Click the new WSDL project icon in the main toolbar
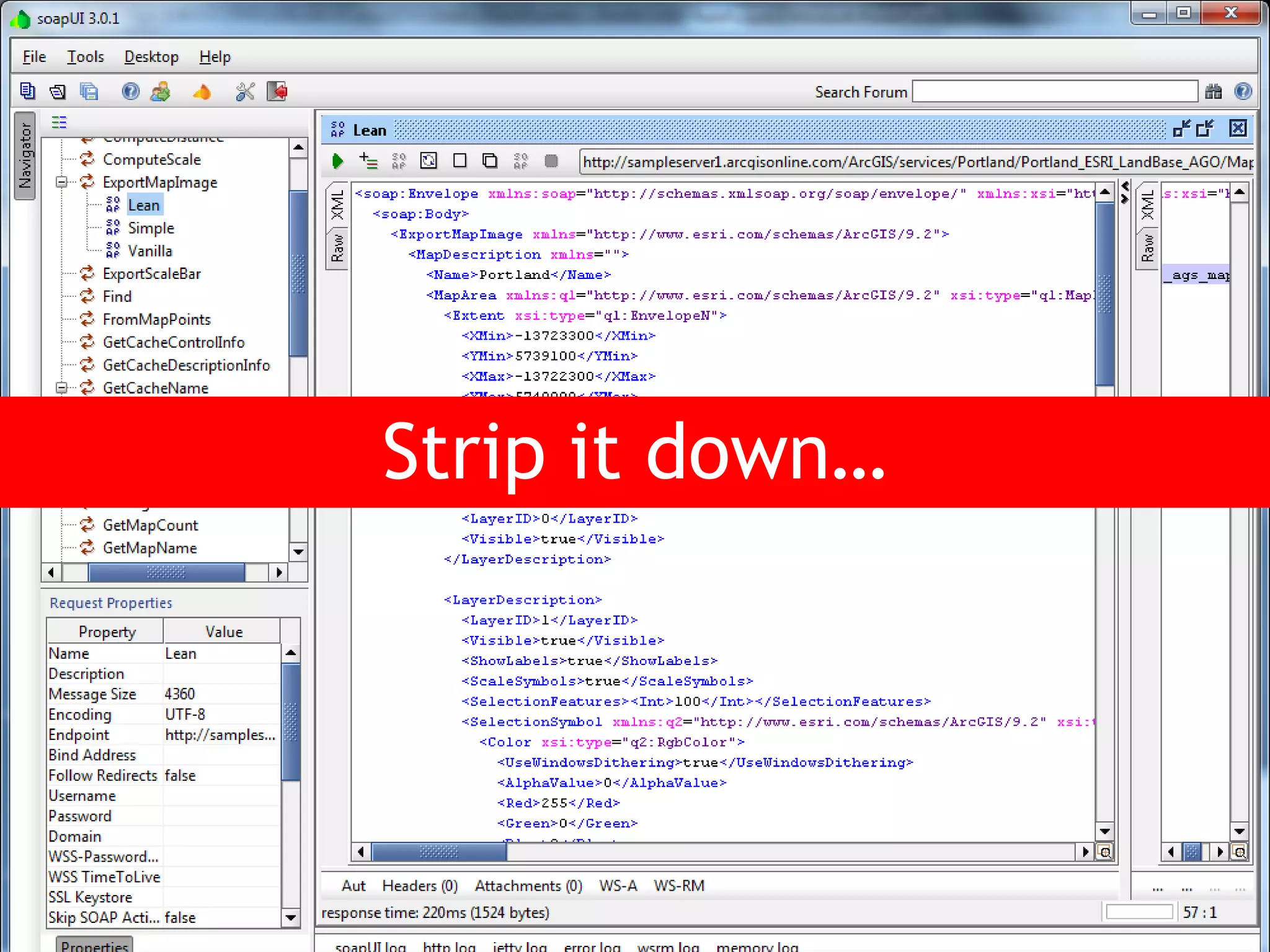1270x952 pixels. [27, 92]
